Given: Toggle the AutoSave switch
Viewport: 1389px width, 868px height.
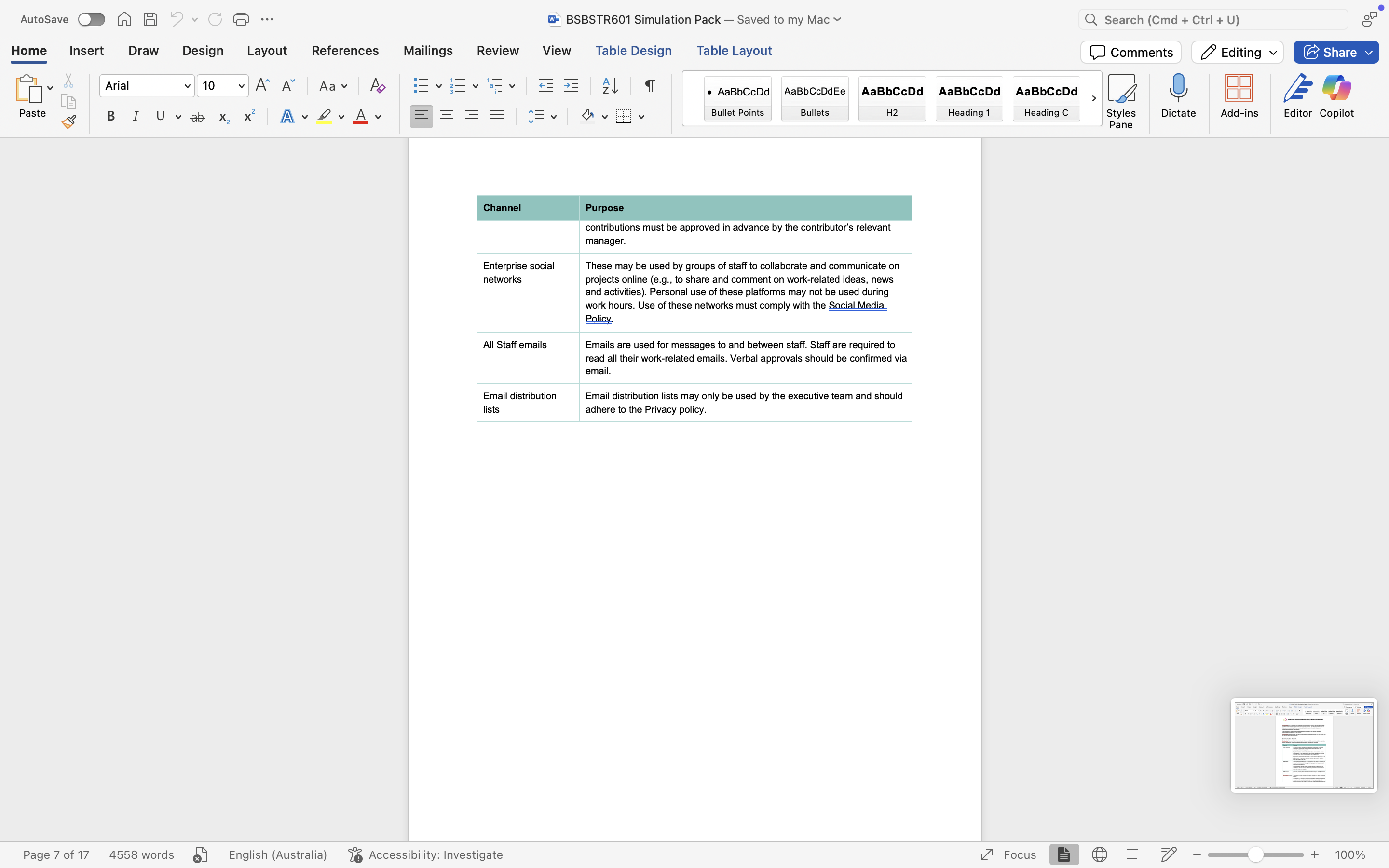Looking at the screenshot, I should click(x=91, y=19).
